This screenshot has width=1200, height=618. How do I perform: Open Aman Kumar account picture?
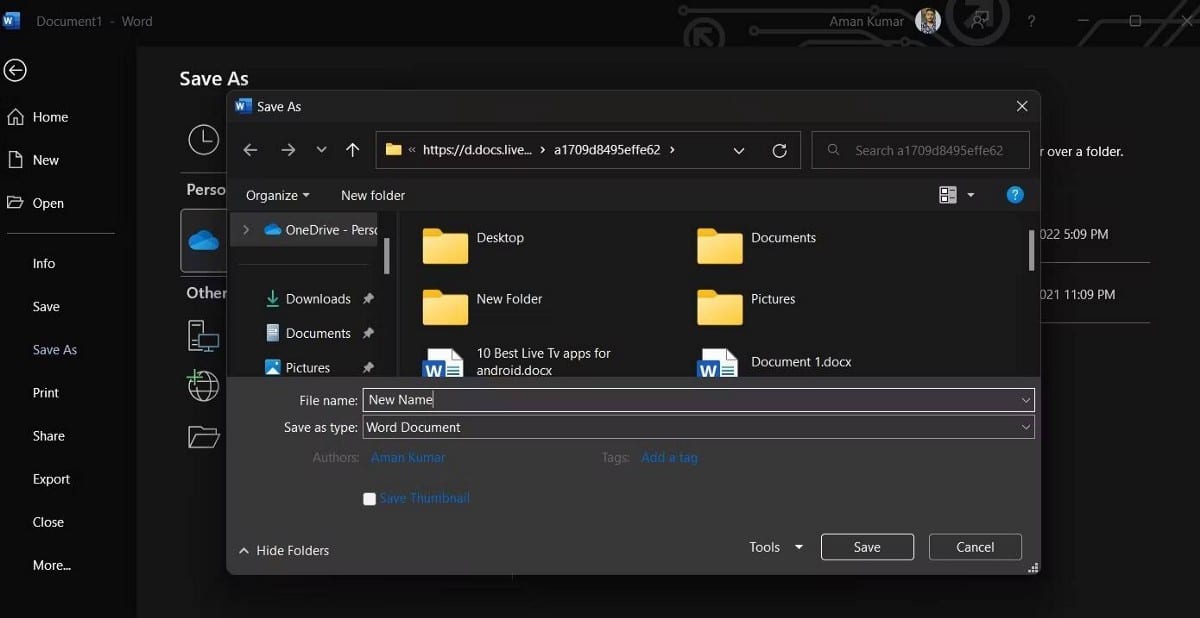click(x=928, y=21)
